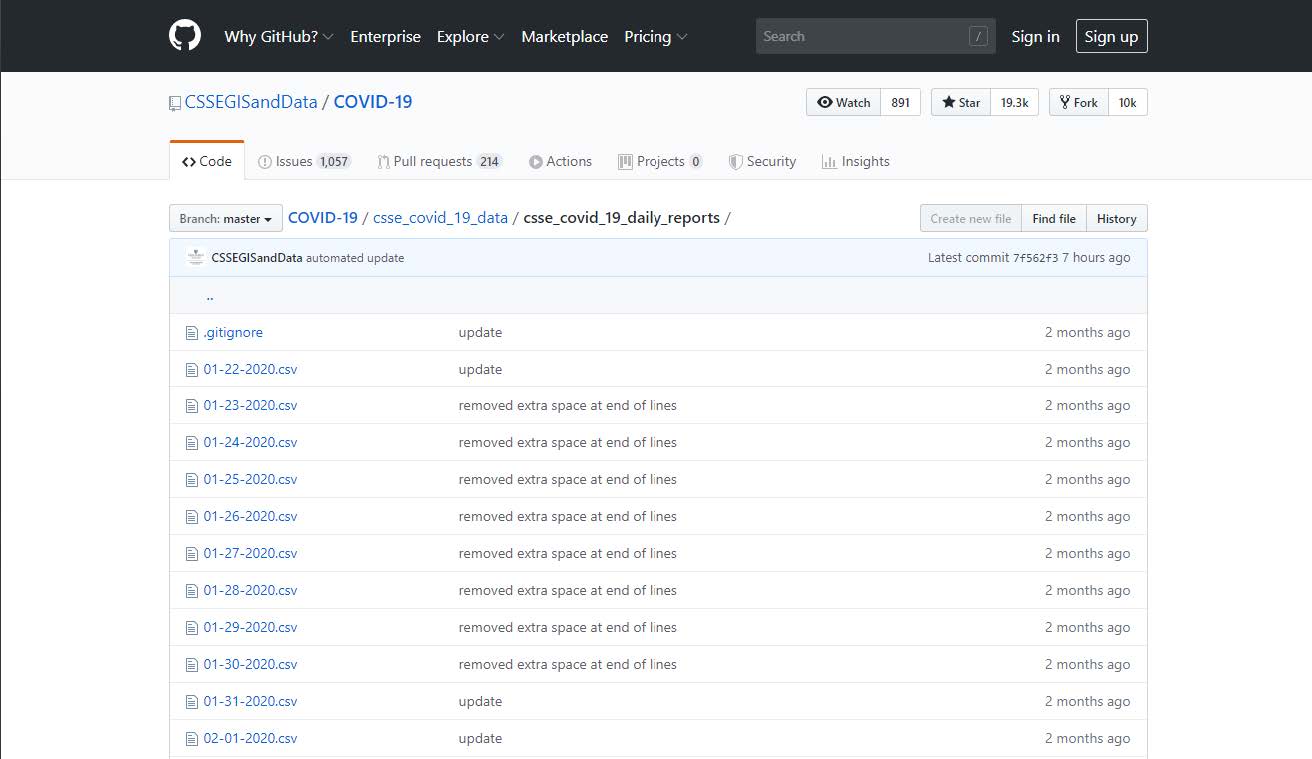Click update commit message for .gitignore row
Viewport: 1312px width, 759px height.
pos(480,332)
